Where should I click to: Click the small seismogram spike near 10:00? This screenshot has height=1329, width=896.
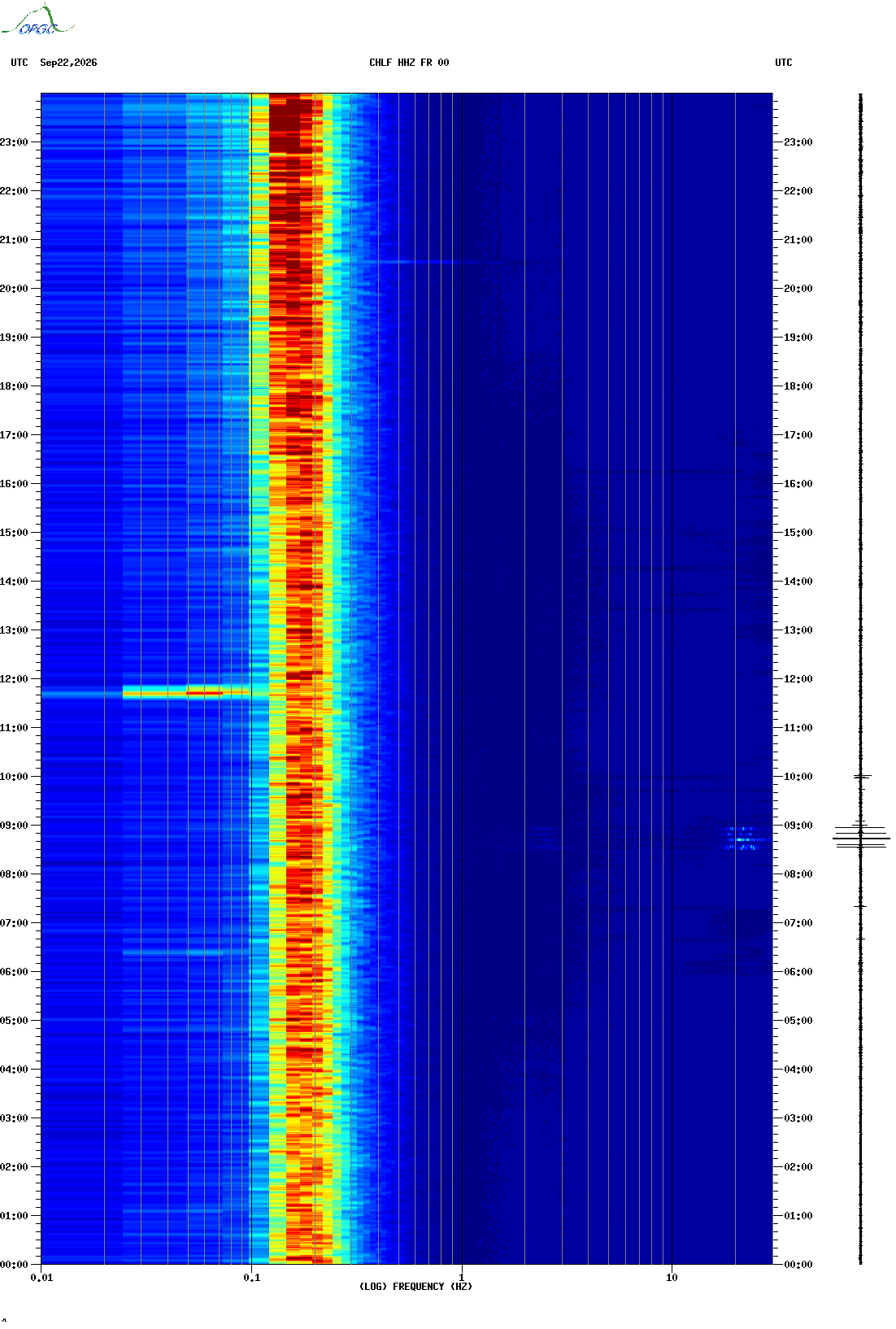[862, 777]
